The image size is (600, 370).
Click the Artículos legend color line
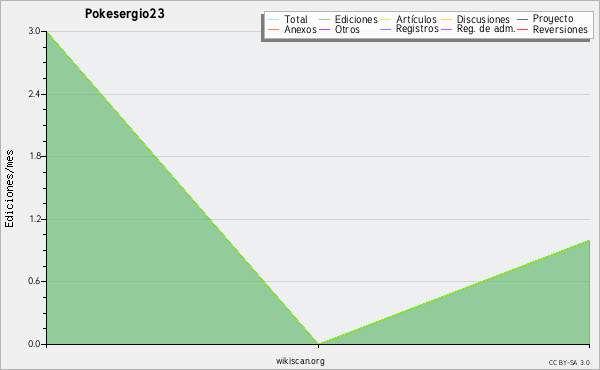point(385,20)
